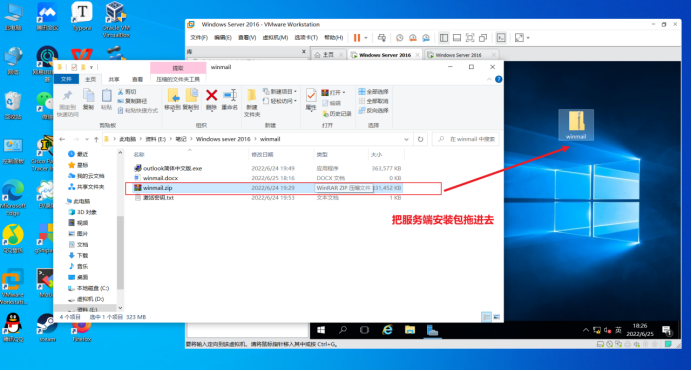Open the File (文件) ribbon tab
The width and height of the screenshot is (692, 371).
[x=66, y=79]
